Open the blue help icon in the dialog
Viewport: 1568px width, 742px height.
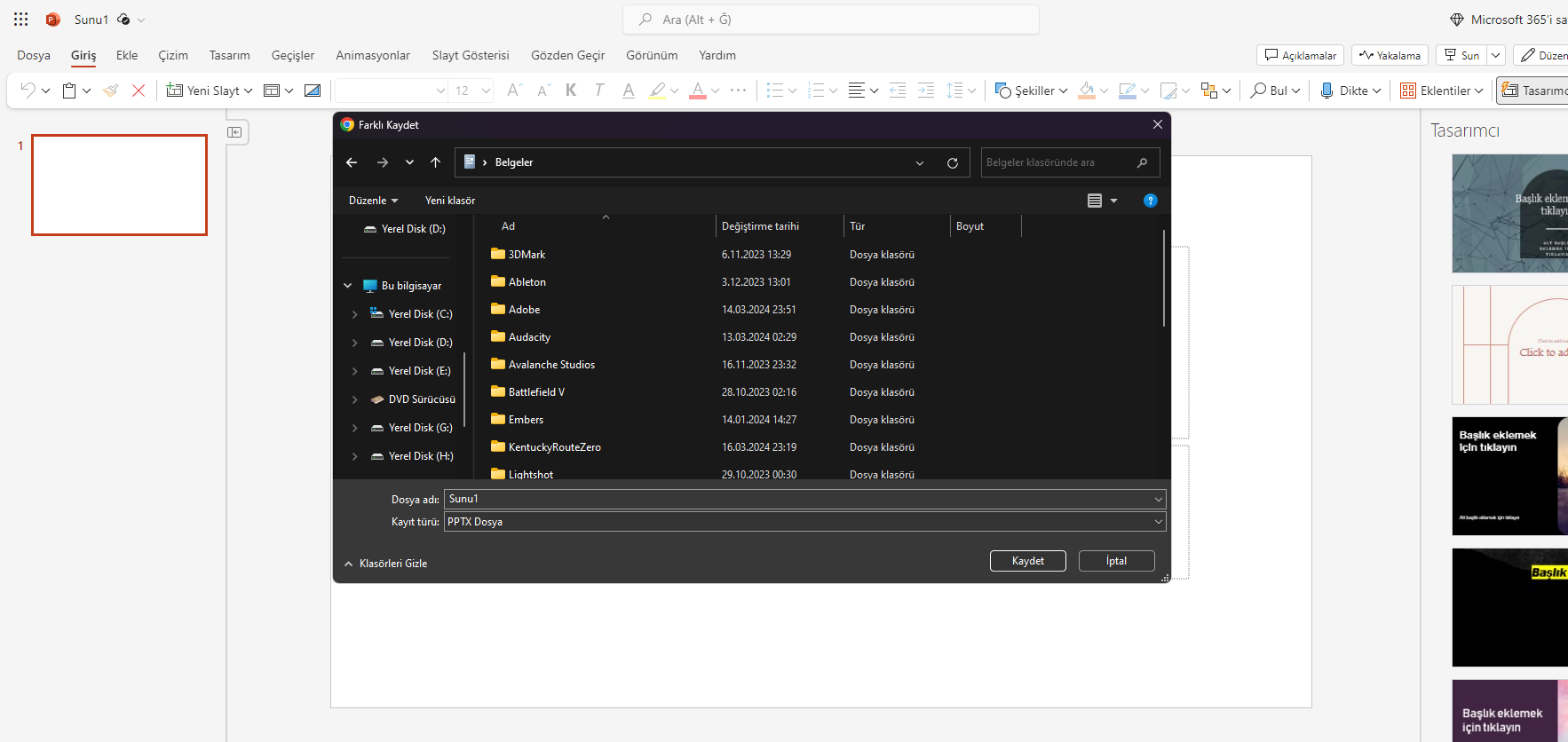(x=1150, y=201)
